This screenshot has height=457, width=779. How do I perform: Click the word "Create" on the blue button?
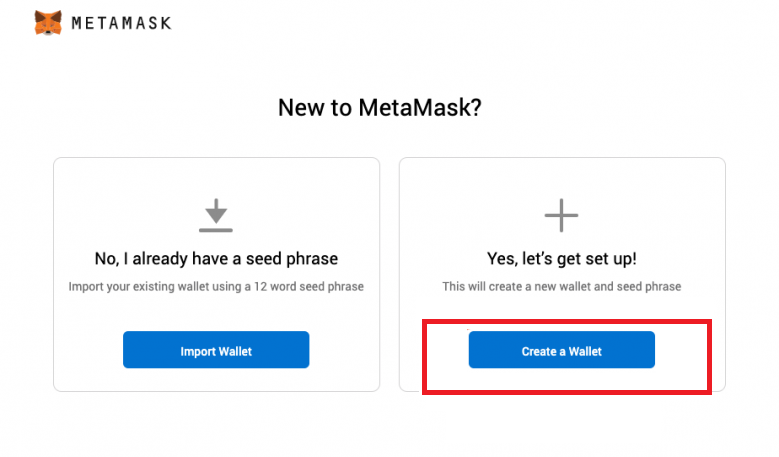[539, 352]
